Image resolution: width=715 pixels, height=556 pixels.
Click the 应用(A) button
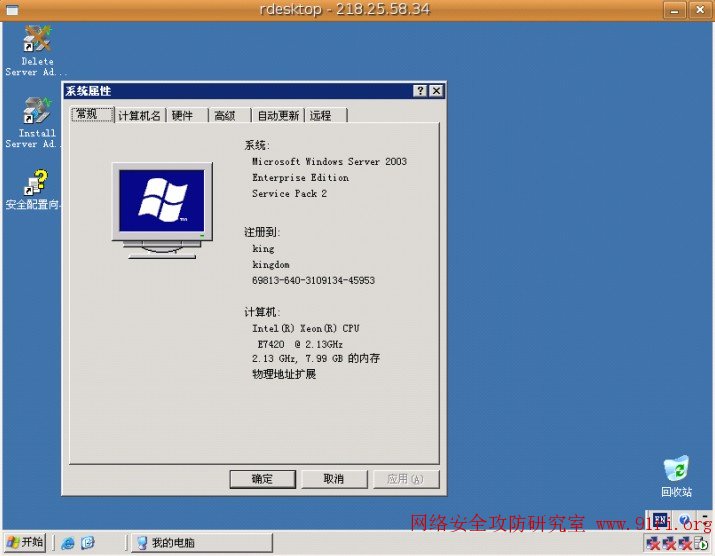[x=405, y=479]
